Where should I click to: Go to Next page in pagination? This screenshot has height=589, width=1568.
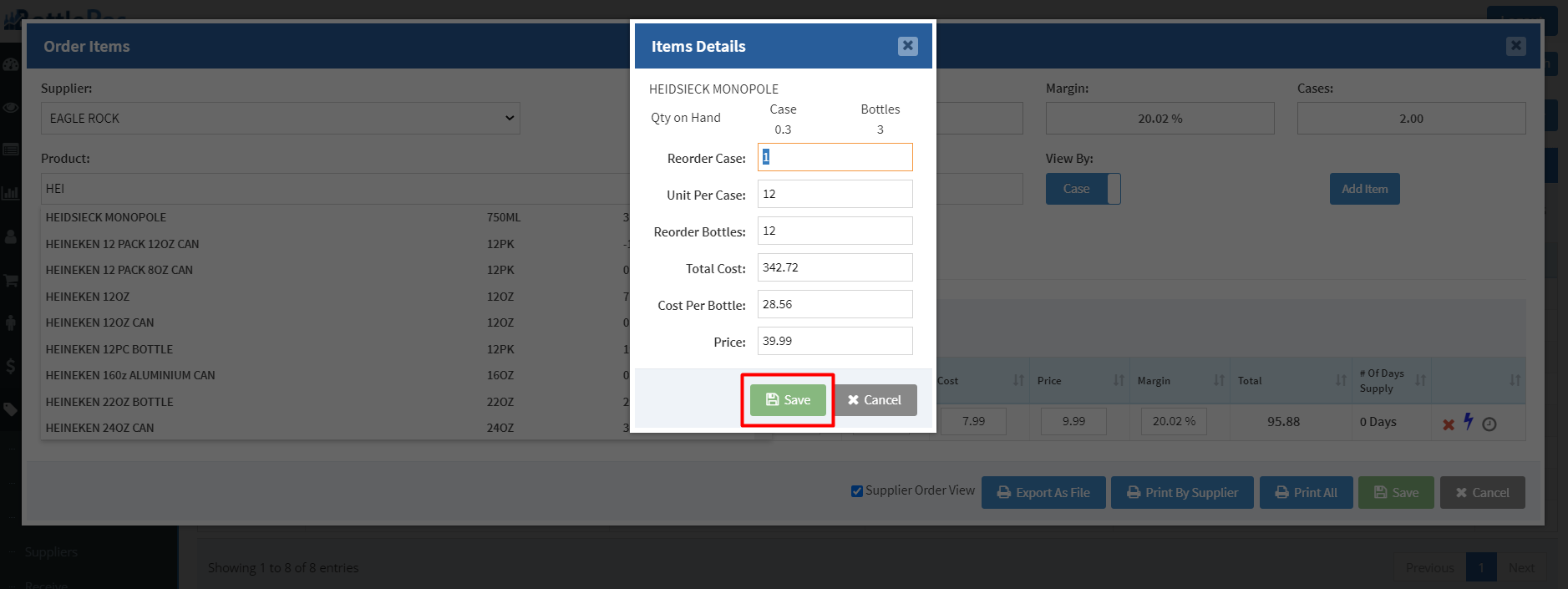1521,568
